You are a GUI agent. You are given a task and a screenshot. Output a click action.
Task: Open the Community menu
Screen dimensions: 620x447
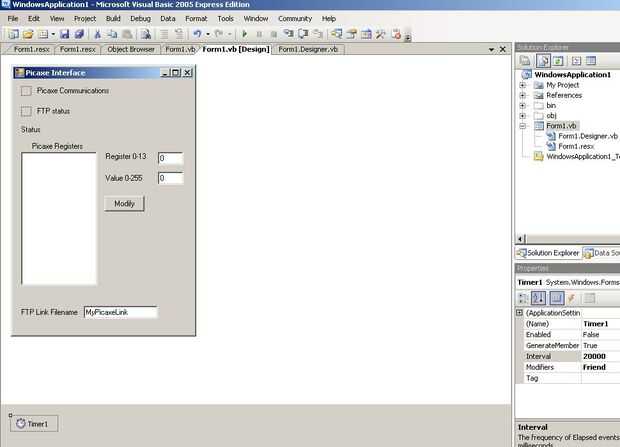pyautogui.click(x=295, y=19)
